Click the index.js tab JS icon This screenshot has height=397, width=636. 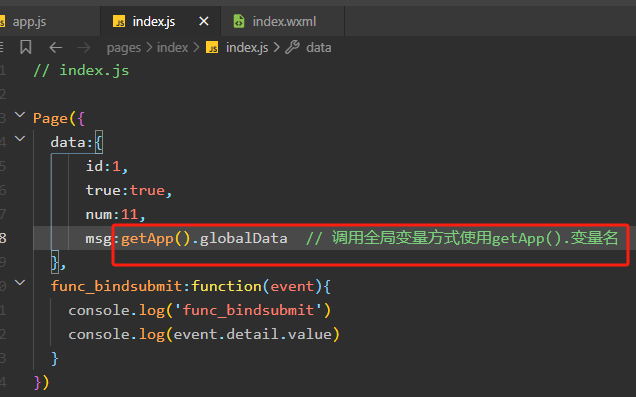click(x=119, y=21)
